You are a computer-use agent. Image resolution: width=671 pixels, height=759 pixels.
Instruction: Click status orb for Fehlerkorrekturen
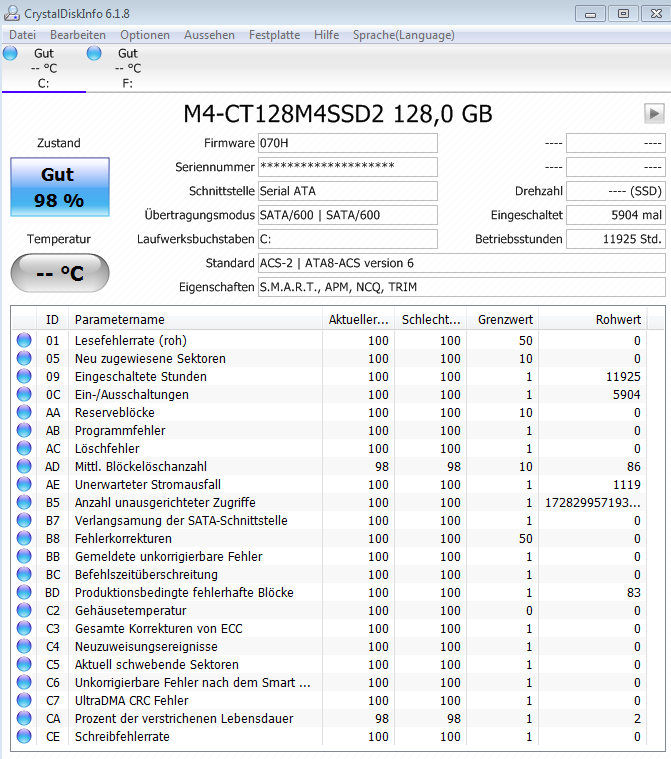click(24, 538)
